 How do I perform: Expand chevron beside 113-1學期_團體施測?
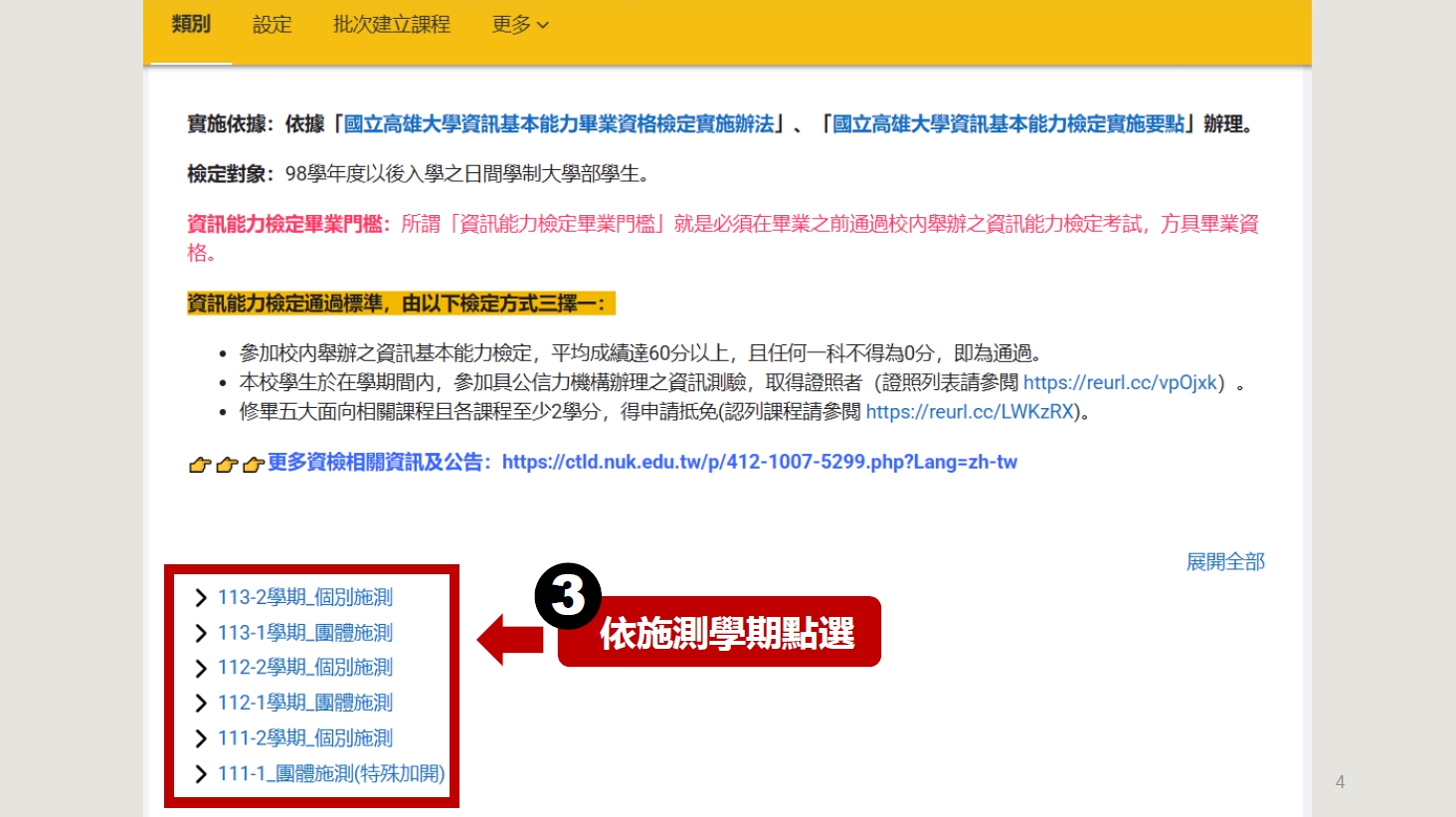click(201, 633)
